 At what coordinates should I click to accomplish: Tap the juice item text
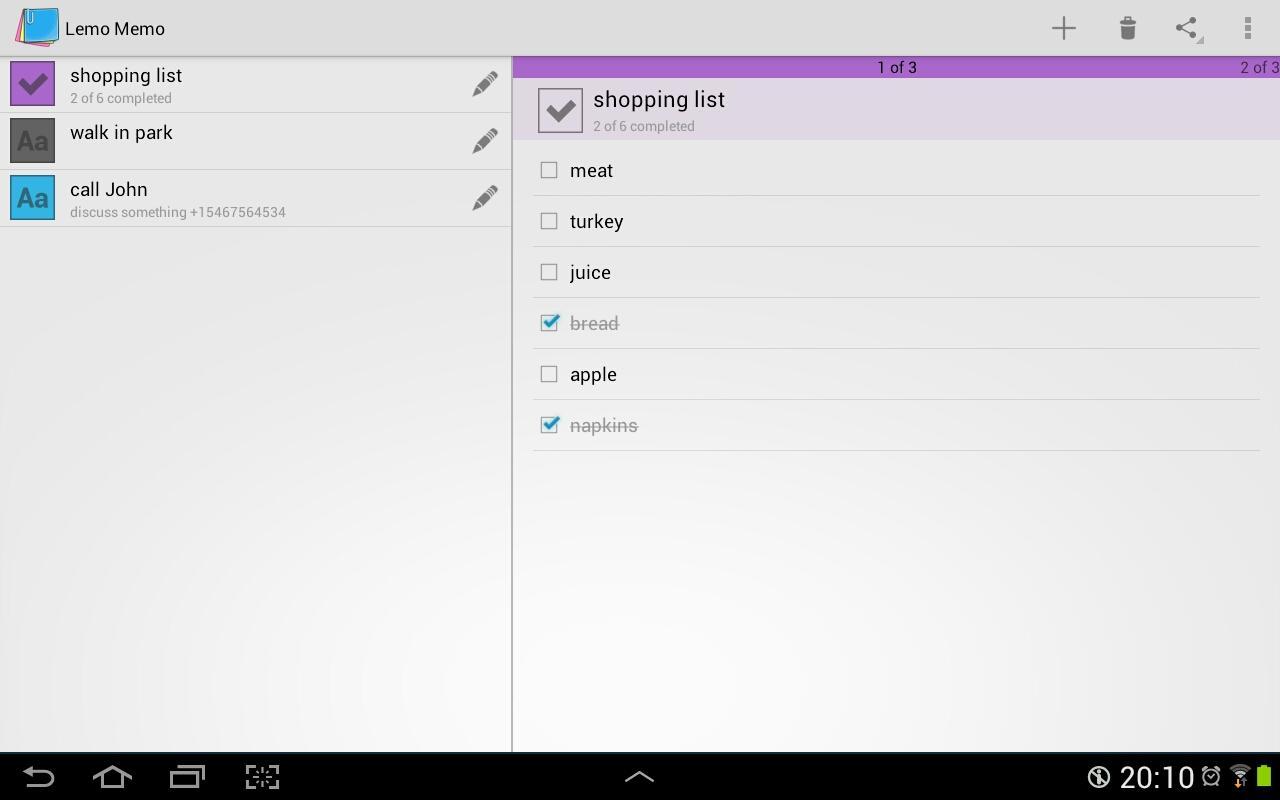(x=590, y=273)
